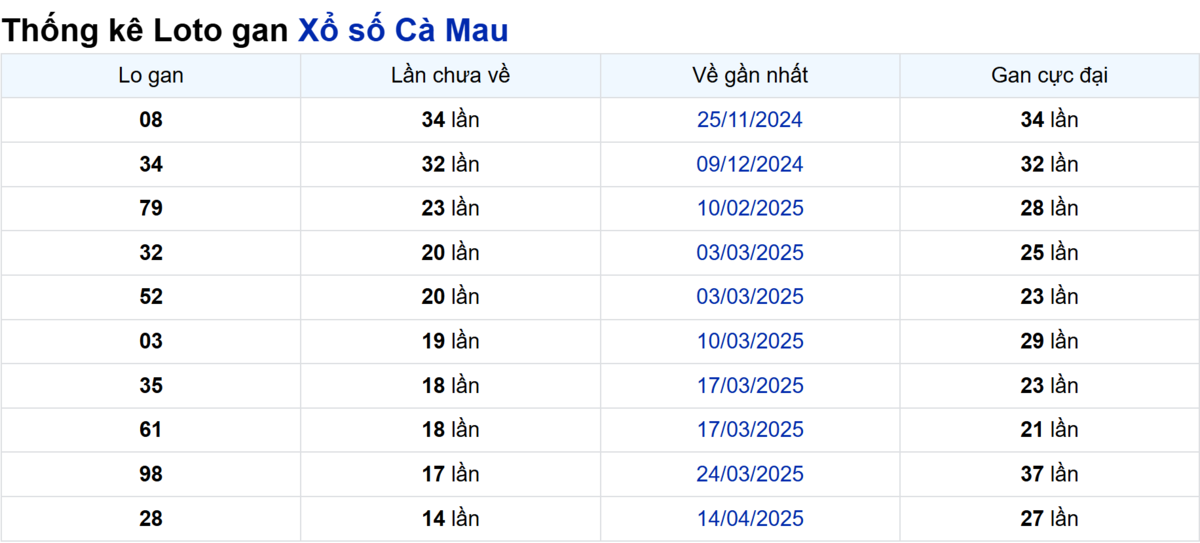This screenshot has width=1200, height=543.
Task: Open the 09/12/2024 date link
Action: (750, 164)
